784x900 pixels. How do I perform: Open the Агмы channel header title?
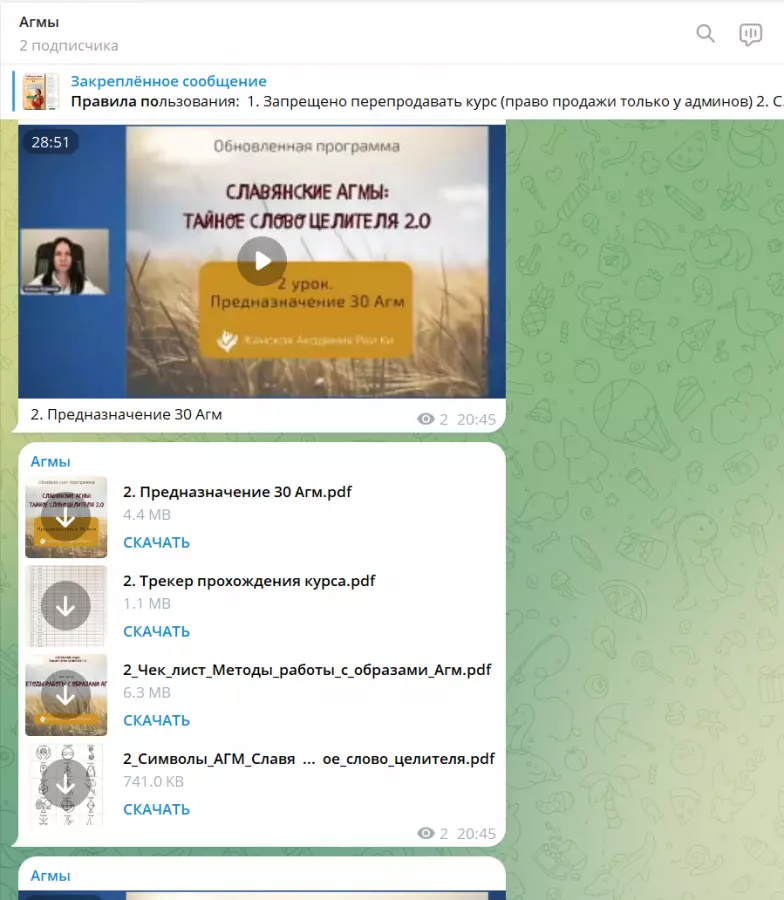click(39, 22)
